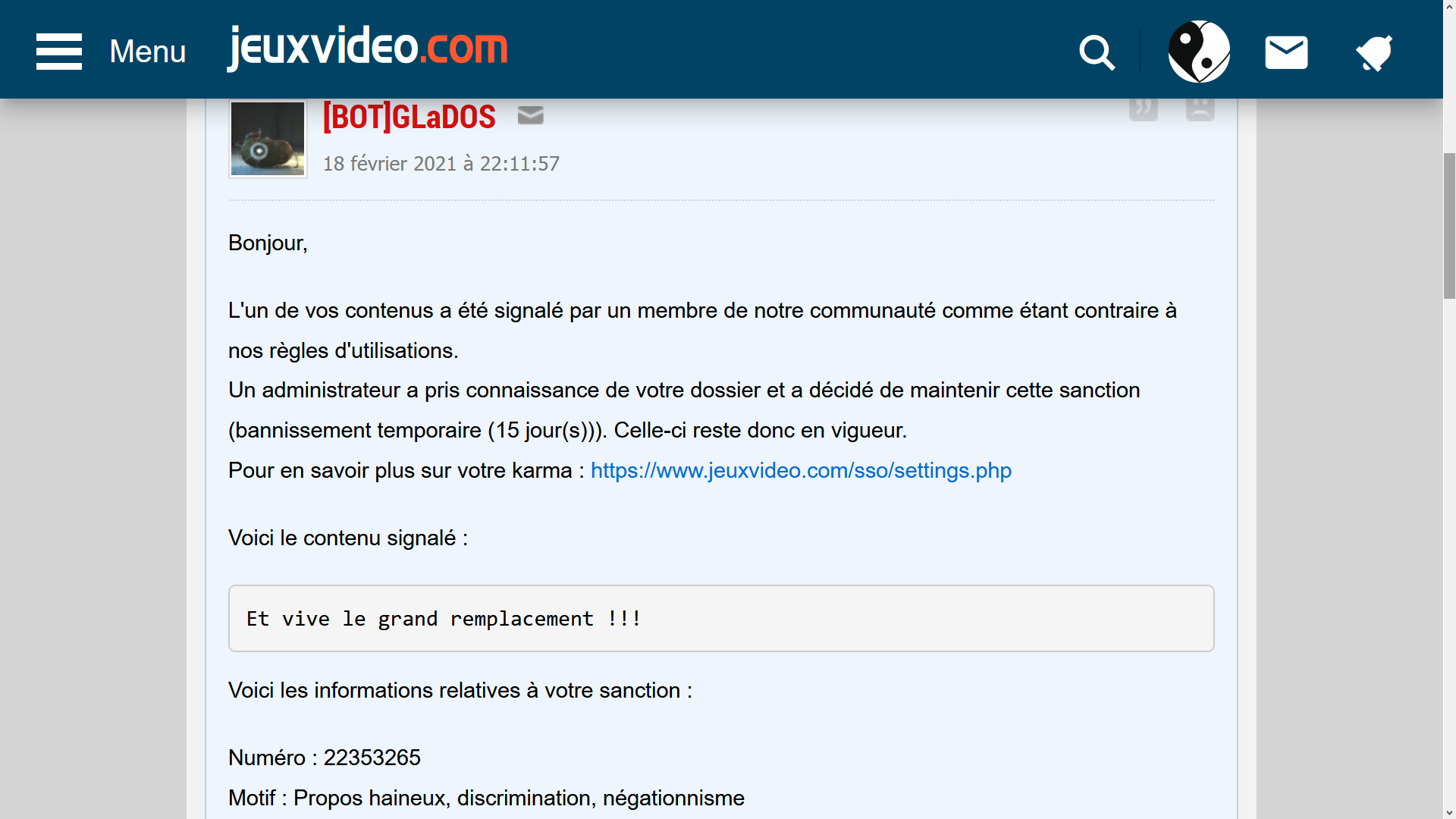Go to the jeuxvideo.com home logo
This screenshot has height=819, width=1456.
click(367, 48)
